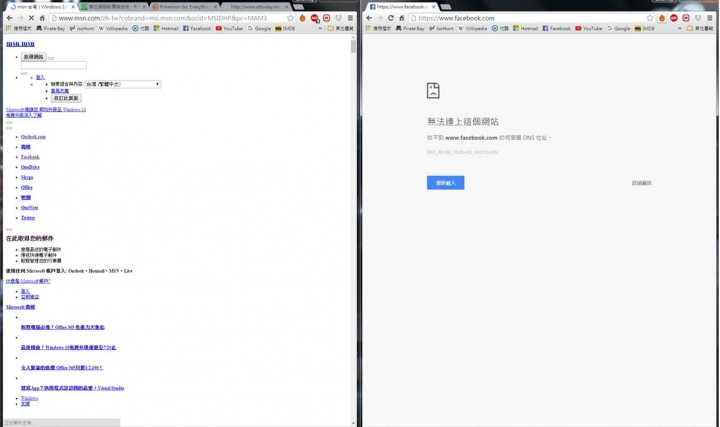This screenshot has width=720, height=427.
Task: Open the details link on the error page
Action: 641,183
